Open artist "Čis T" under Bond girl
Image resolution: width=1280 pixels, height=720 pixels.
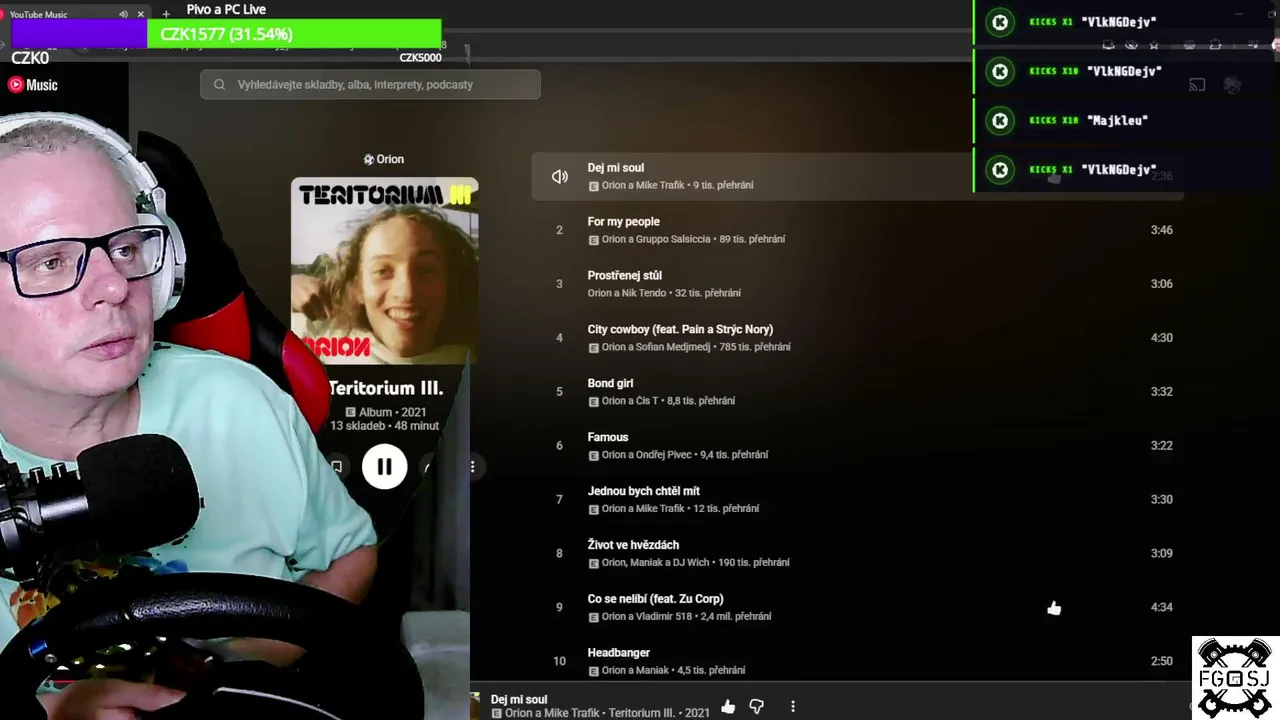pos(647,402)
